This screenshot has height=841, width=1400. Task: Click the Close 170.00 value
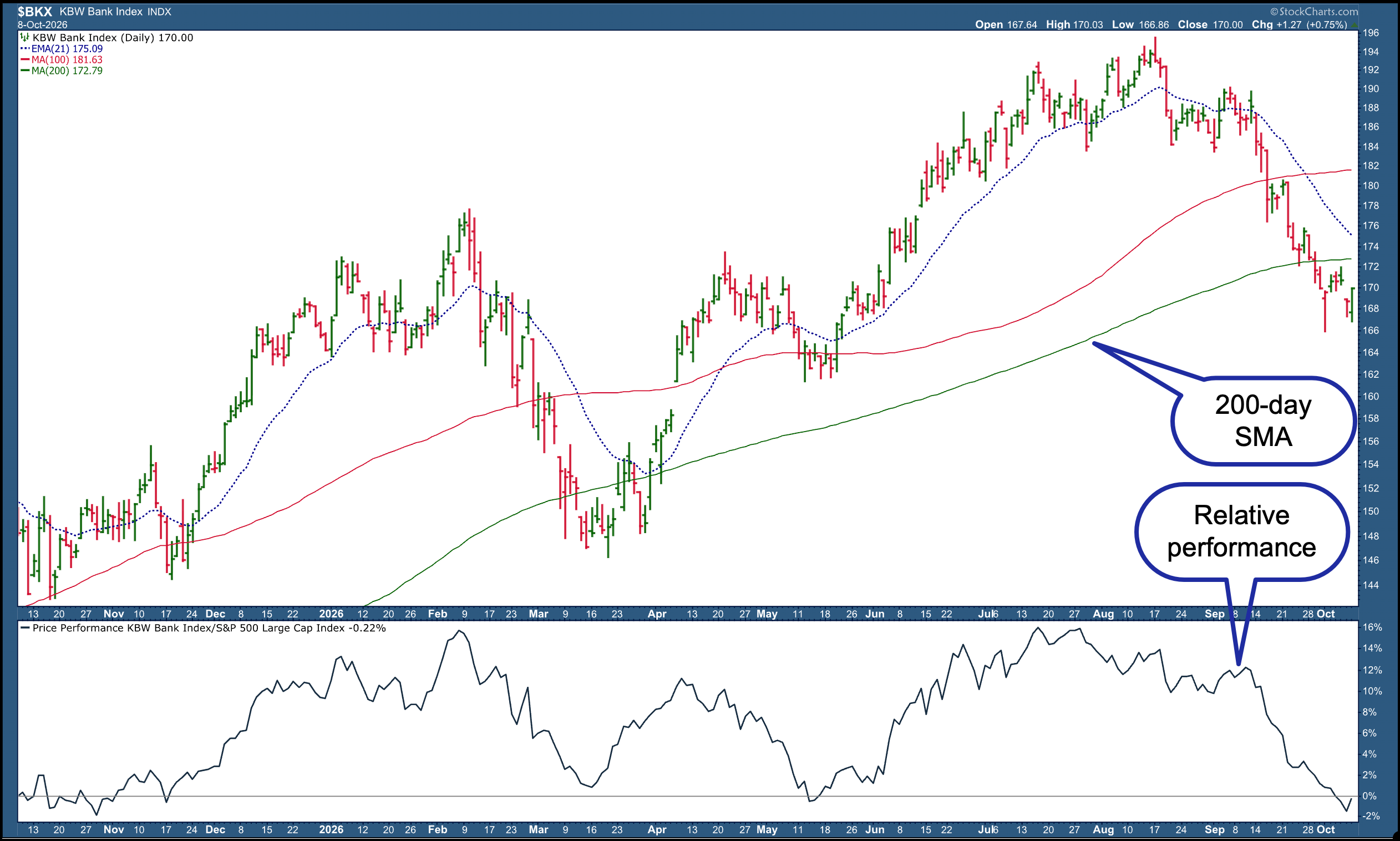(x=1210, y=24)
